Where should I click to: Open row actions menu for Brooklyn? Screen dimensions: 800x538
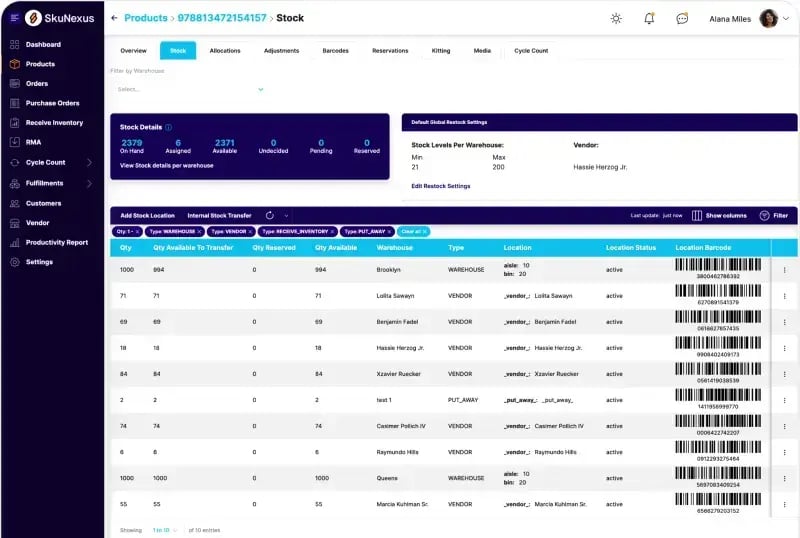point(784,270)
